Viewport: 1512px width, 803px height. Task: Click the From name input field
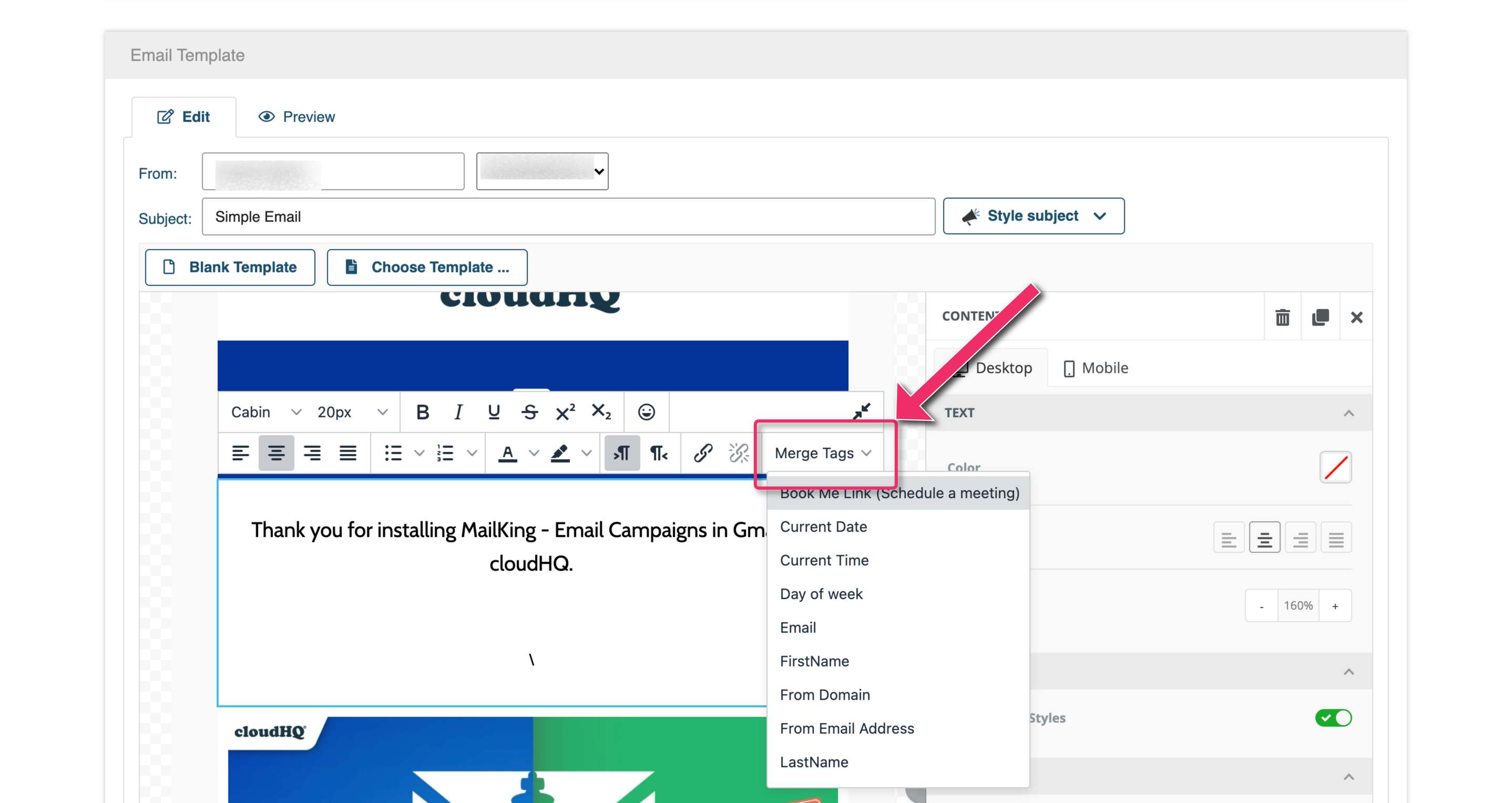click(x=333, y=171)
